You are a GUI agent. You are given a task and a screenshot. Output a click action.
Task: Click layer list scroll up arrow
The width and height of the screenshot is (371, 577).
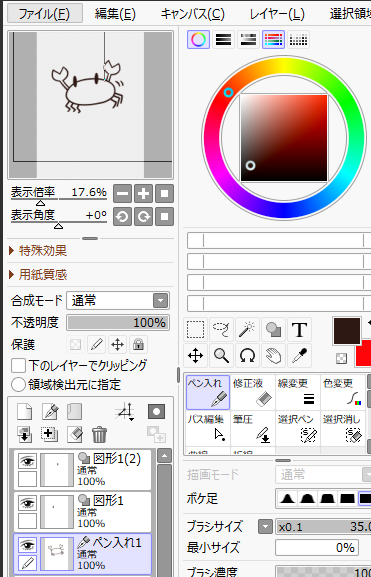(x=164, y=456)
